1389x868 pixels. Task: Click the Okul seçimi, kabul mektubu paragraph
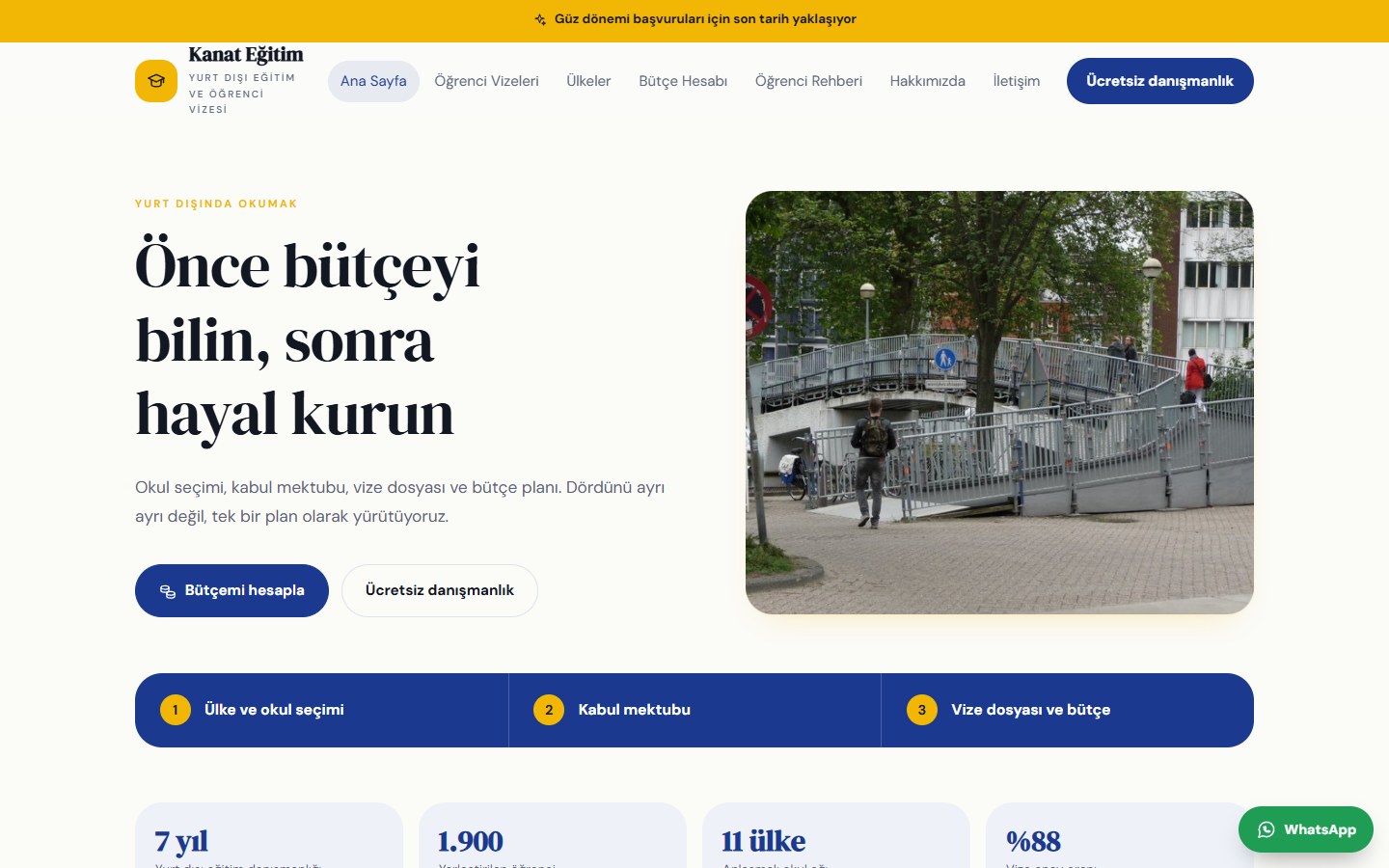(400, 502)
